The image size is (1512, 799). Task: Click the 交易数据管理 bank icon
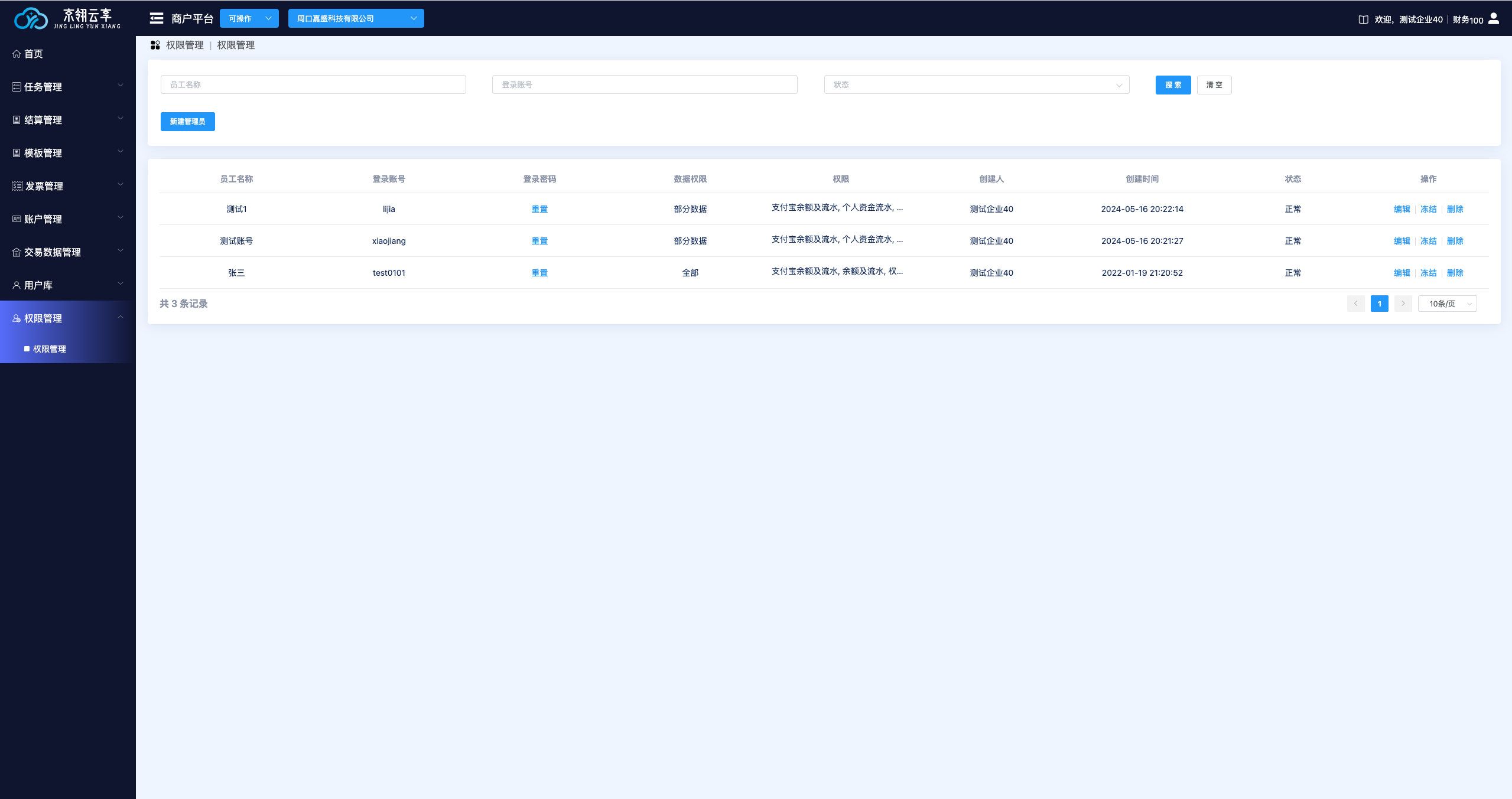click(17, 252)
